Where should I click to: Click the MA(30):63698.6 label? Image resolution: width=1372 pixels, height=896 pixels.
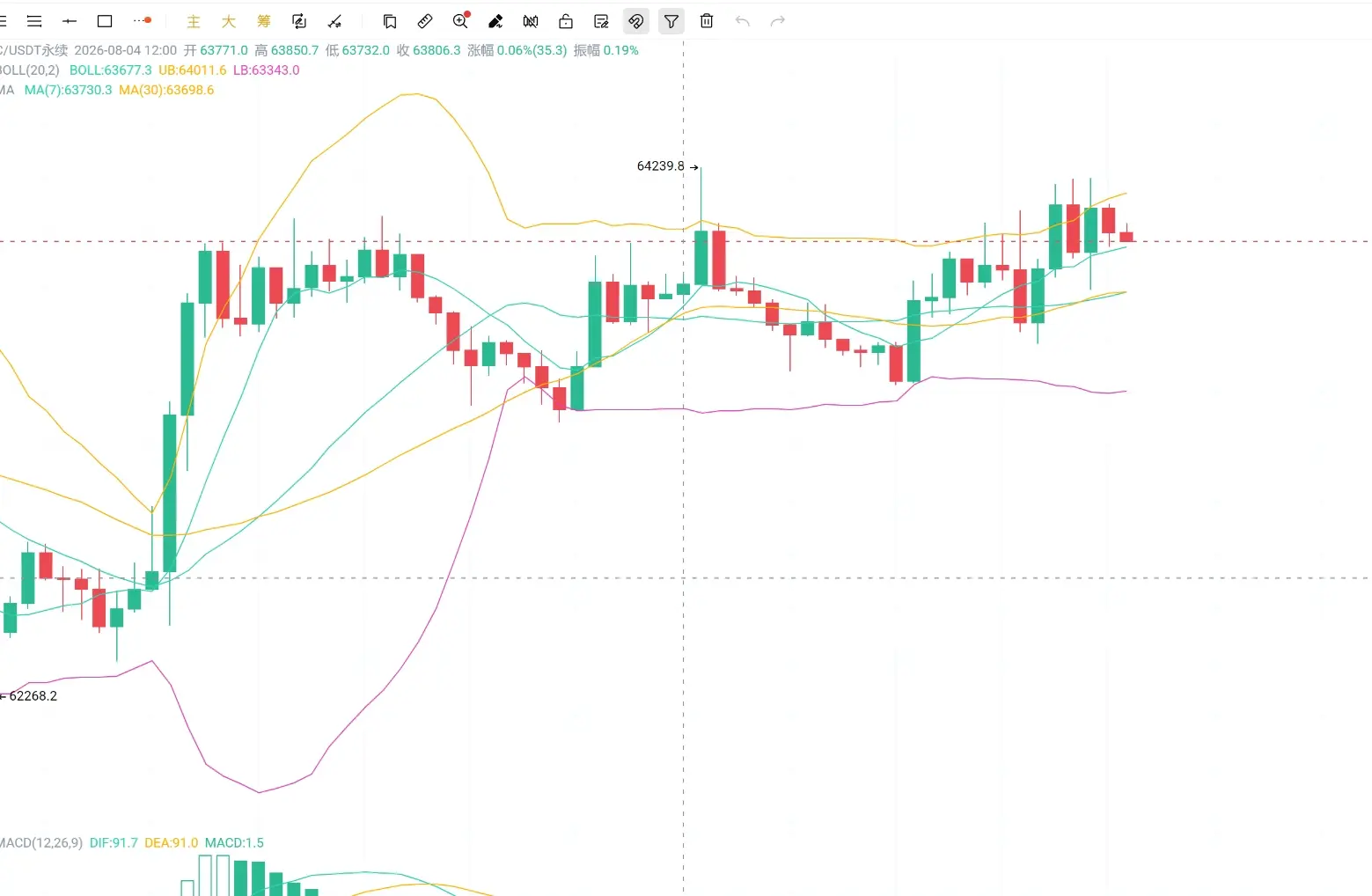coord(166,90)
